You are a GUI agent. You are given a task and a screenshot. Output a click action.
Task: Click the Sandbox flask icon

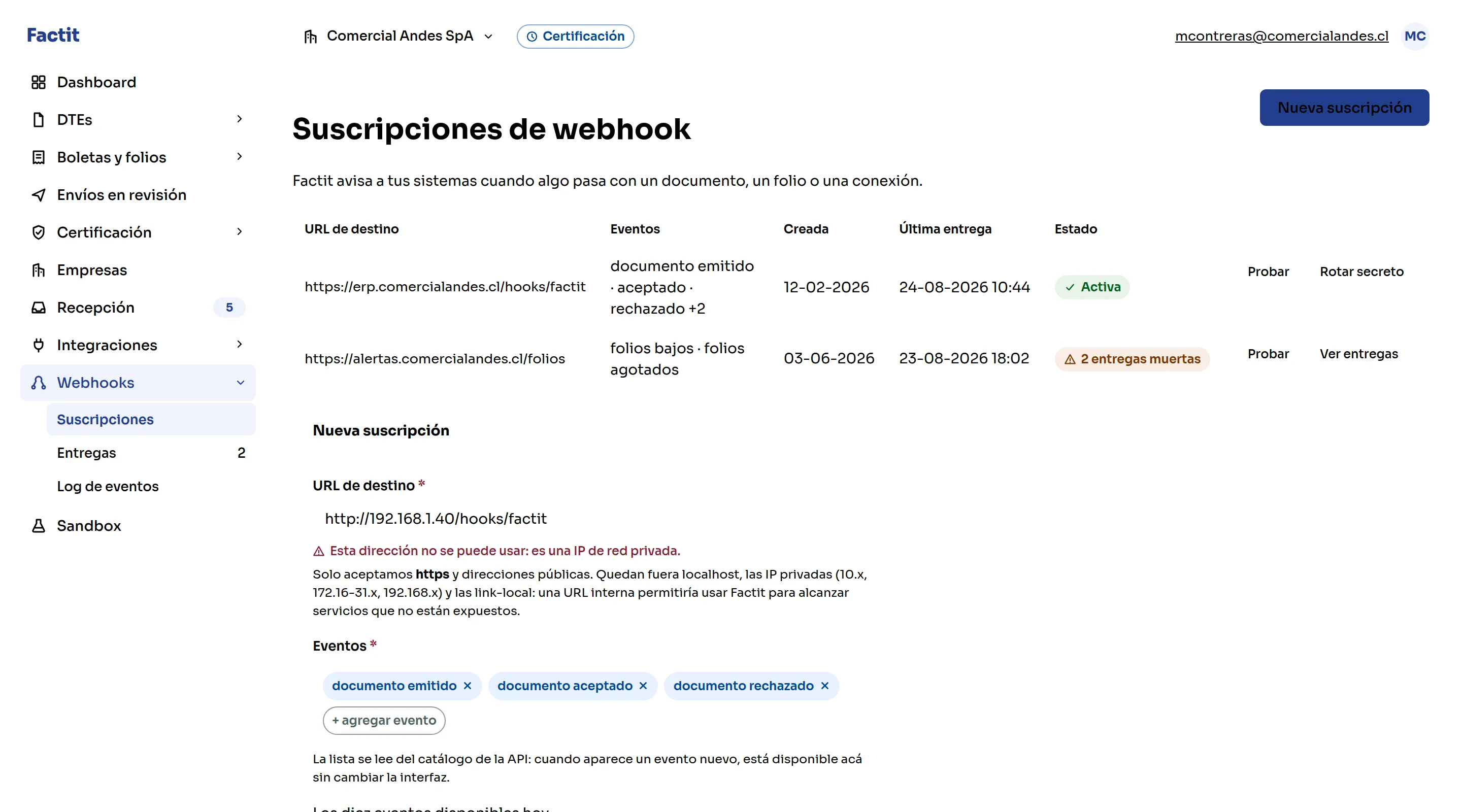(38, 525)
